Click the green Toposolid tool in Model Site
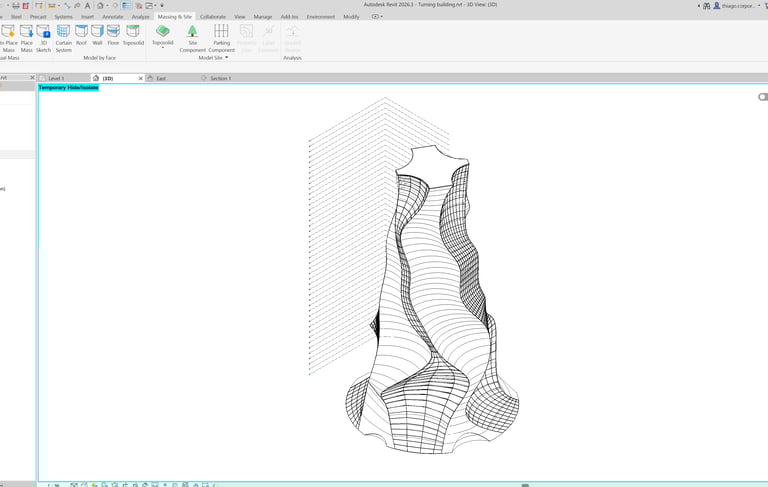 coord(163,34)
